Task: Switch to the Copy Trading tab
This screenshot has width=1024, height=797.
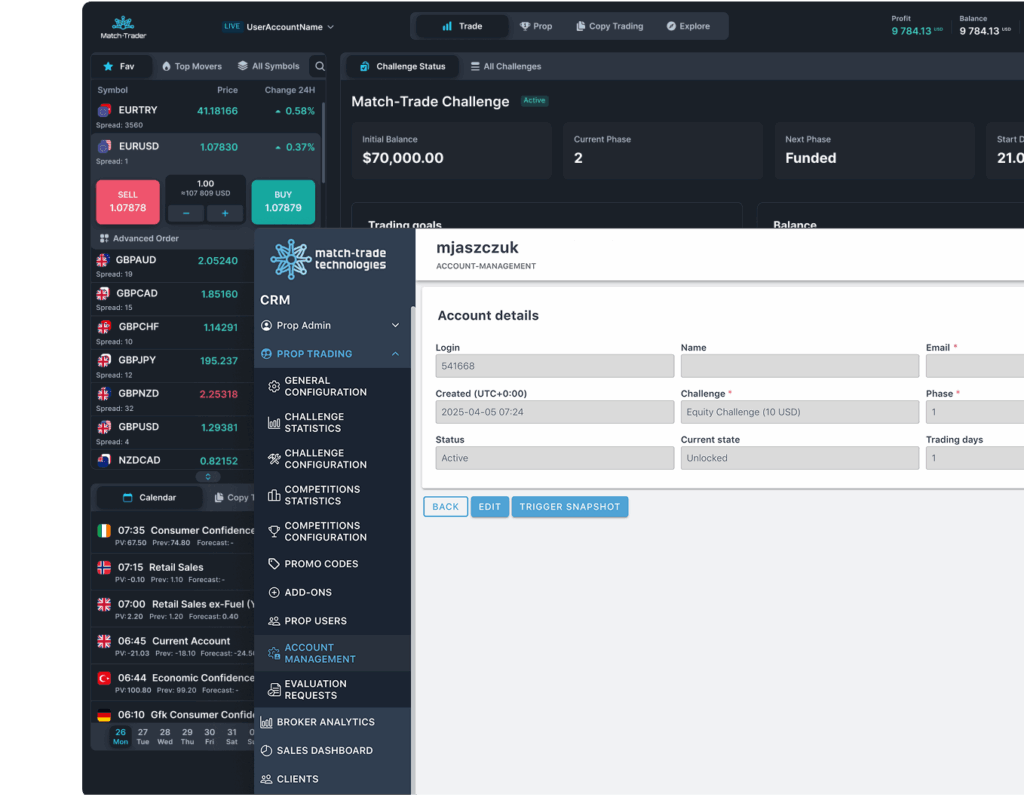Action: tap(609, 27)
